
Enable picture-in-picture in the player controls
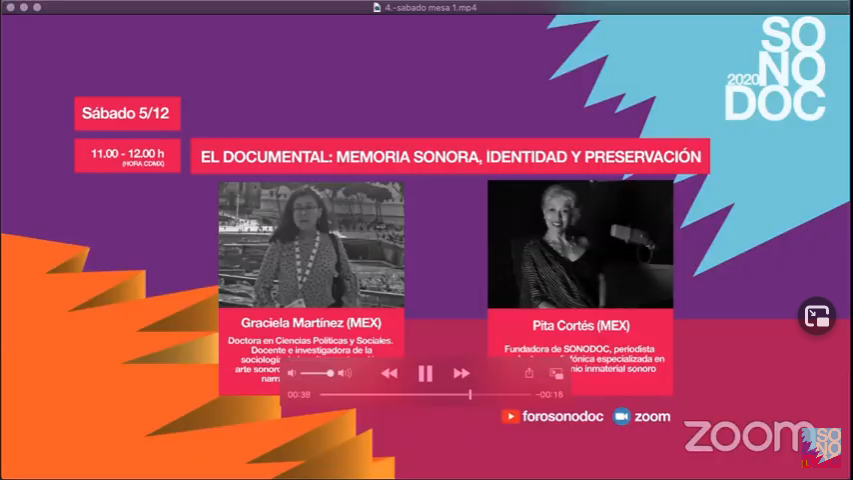tap(556, 373)
